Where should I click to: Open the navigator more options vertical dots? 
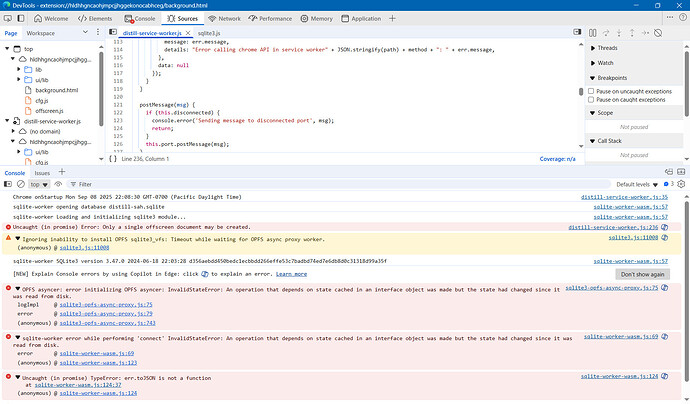coord(98,32)
